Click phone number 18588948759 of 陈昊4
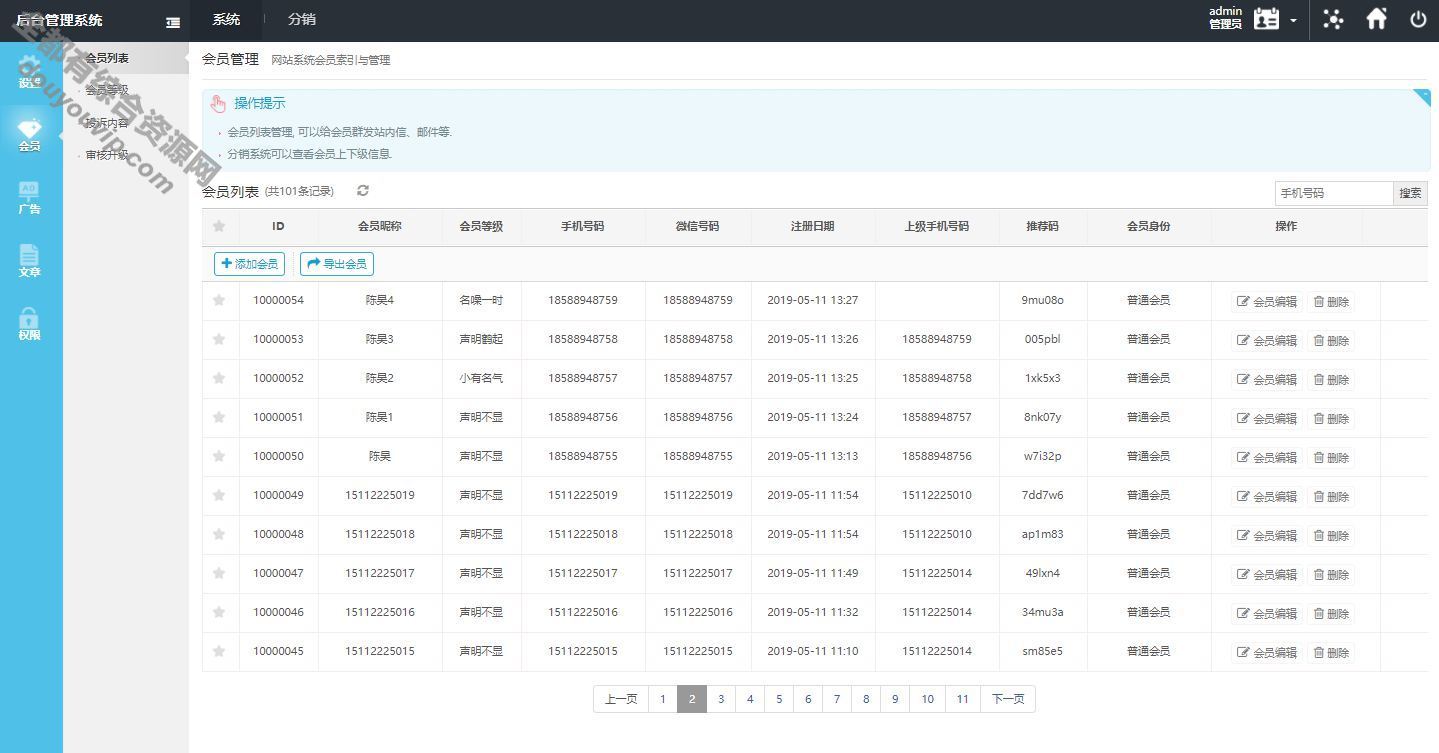The height and width of the screenshot is (753, 1439). (583, 300)
